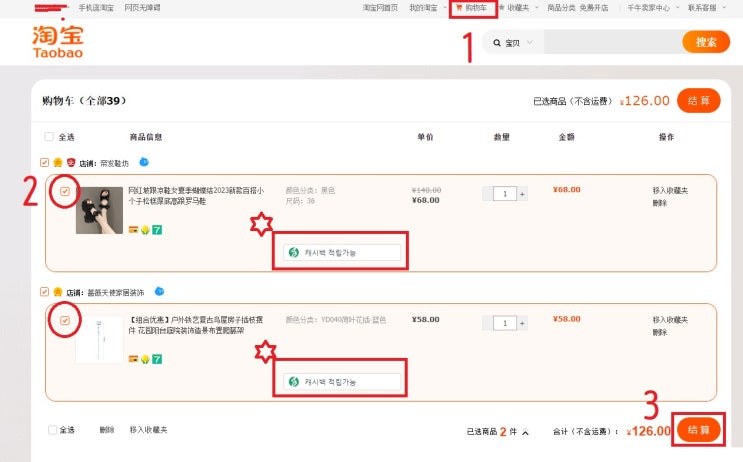
Task: Click the black sandals product thumbnail
Action: tap(99, 210)
